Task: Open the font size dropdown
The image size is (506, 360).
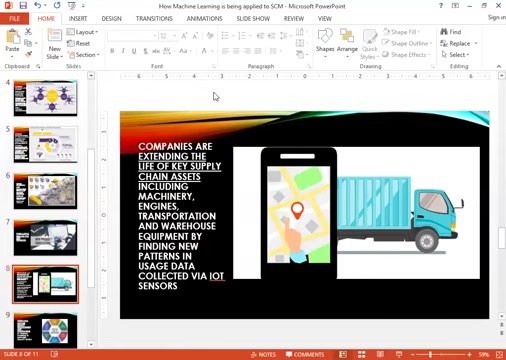Action: point(174,36)
